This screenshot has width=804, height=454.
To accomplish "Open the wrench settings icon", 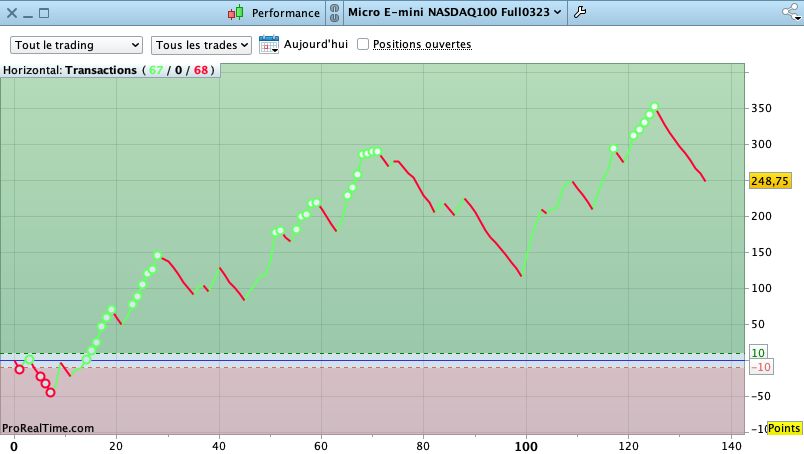I will coord(580,12).
